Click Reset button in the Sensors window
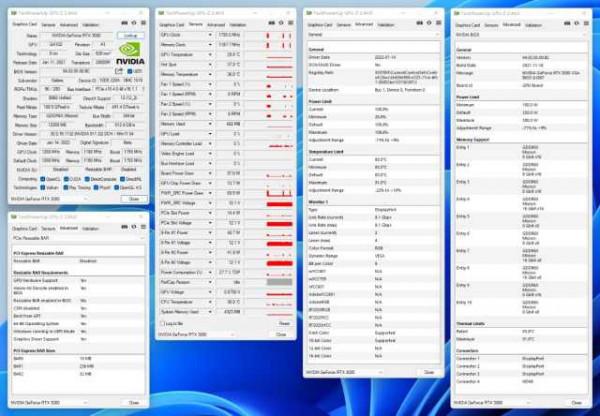The height and width of the screenshot is (416, 600). [x=284, y=324]
